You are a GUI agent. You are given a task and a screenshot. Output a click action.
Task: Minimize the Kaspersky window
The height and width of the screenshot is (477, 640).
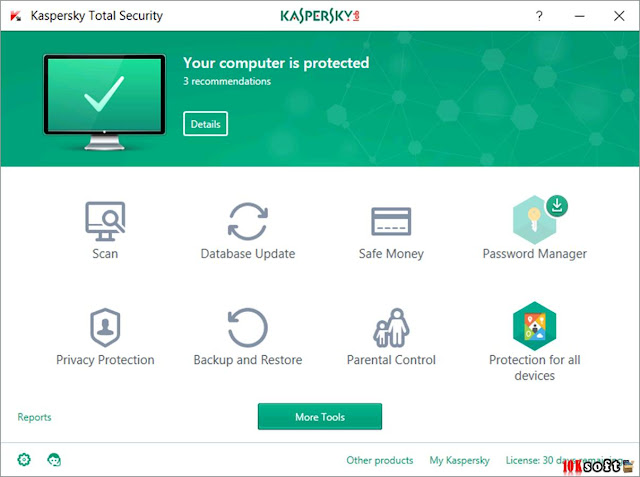[579, 16]
